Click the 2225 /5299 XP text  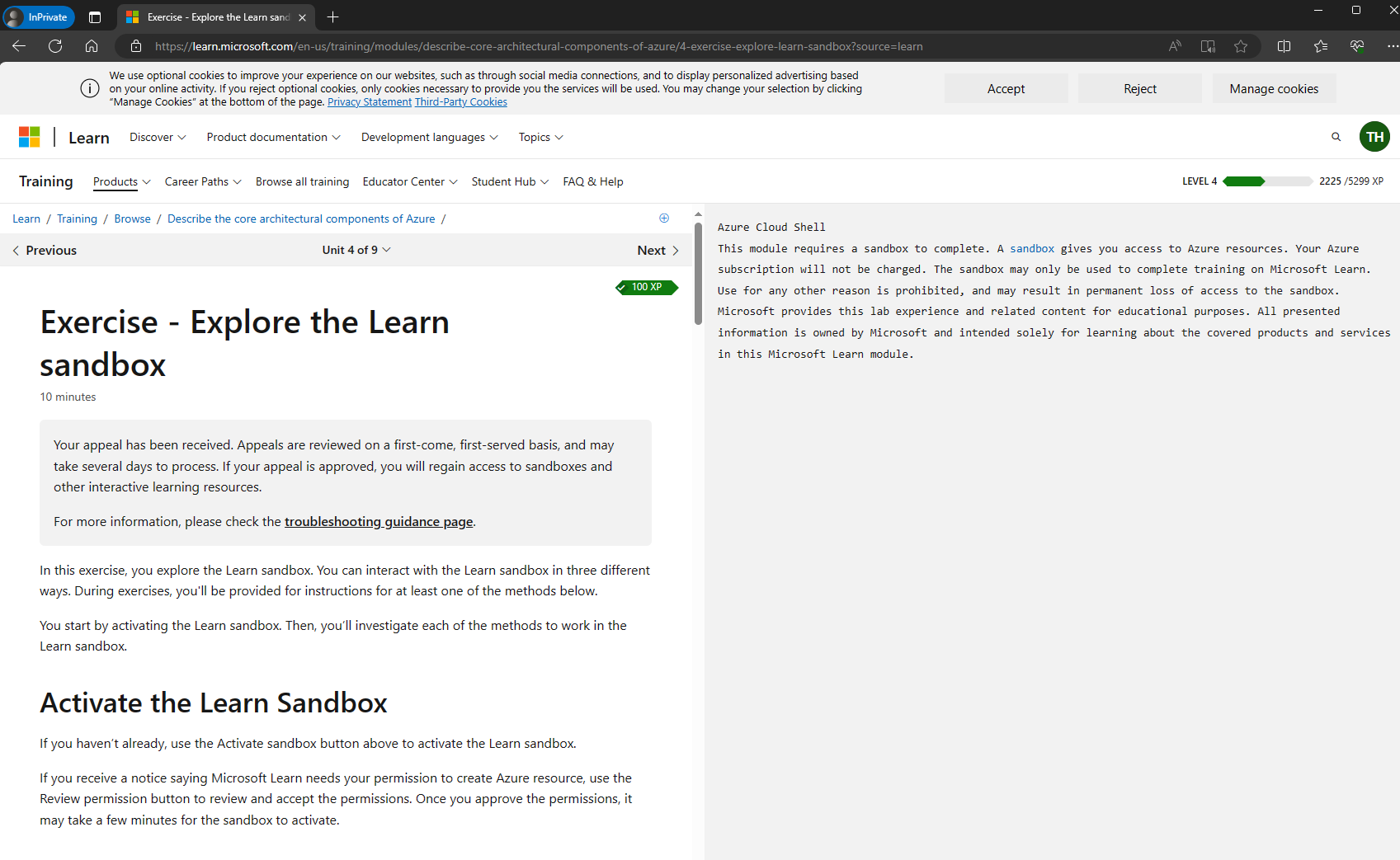[x=1351, y=181]
